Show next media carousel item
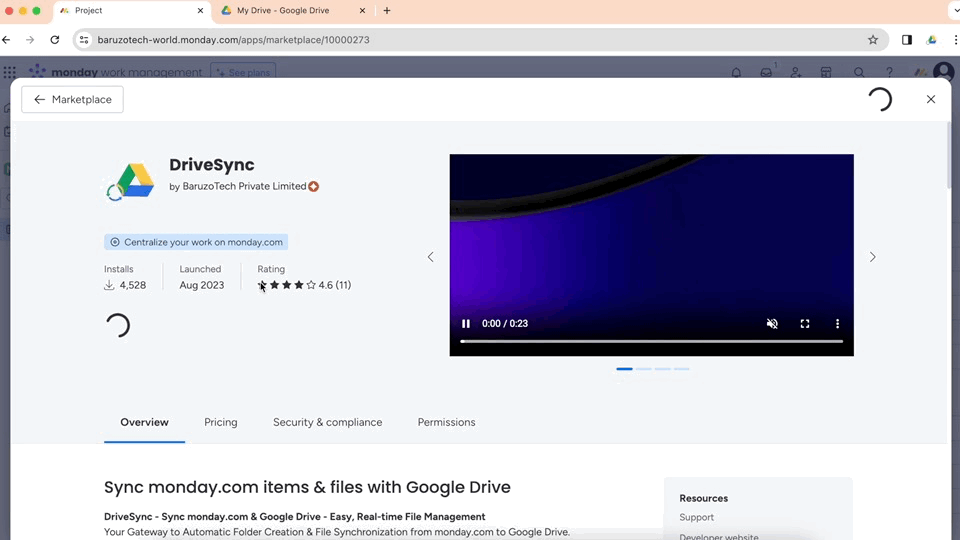960x540 pixels. [872, 257]
